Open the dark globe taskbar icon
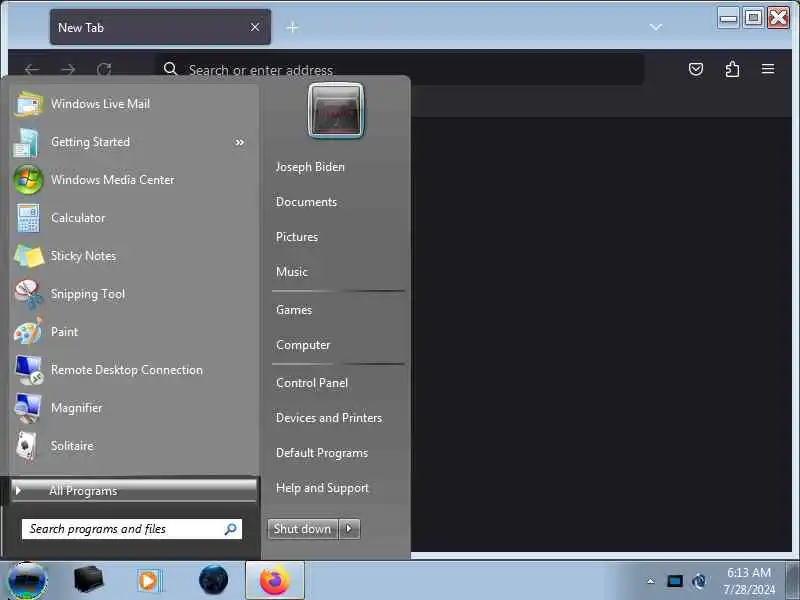Screen dimensions: 800x600 click(213, 580)
